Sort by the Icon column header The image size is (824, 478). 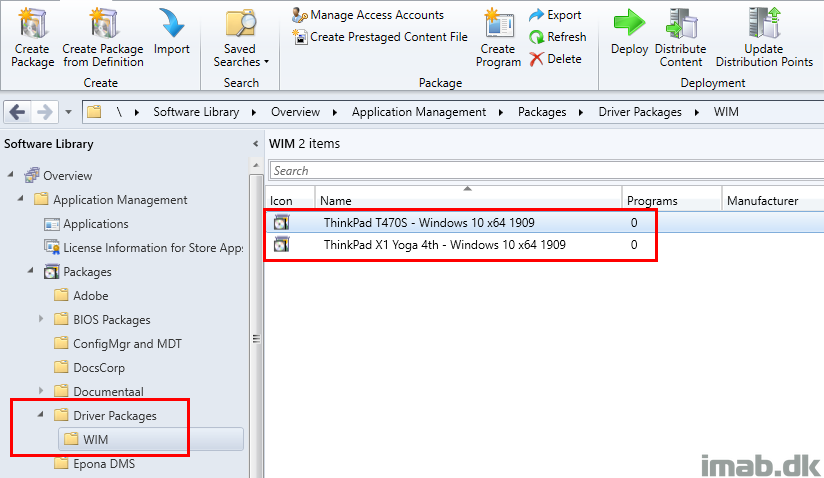(281, 201)
